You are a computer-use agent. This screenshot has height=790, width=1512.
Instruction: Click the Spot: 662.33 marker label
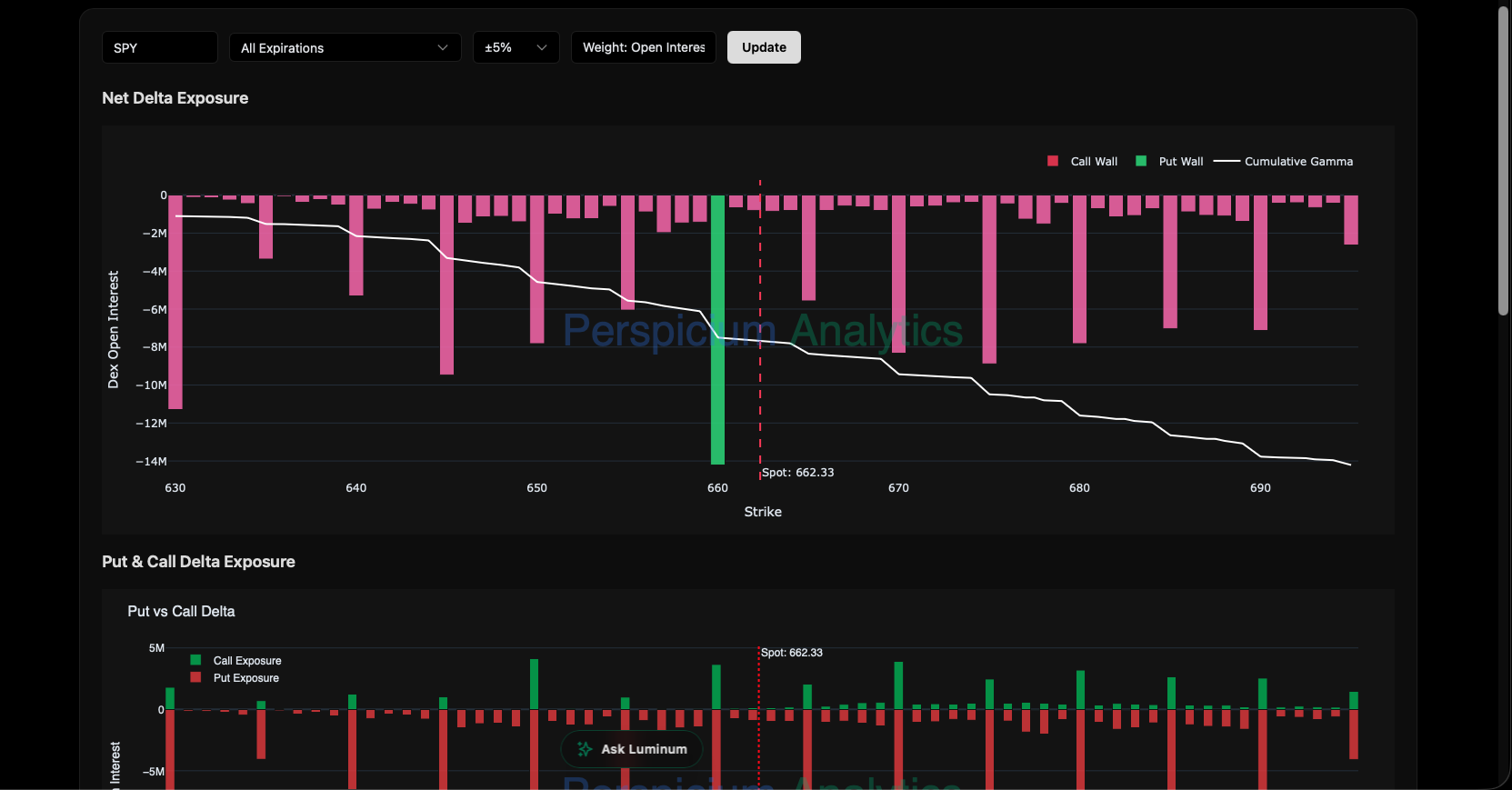(x=797, y=473)
